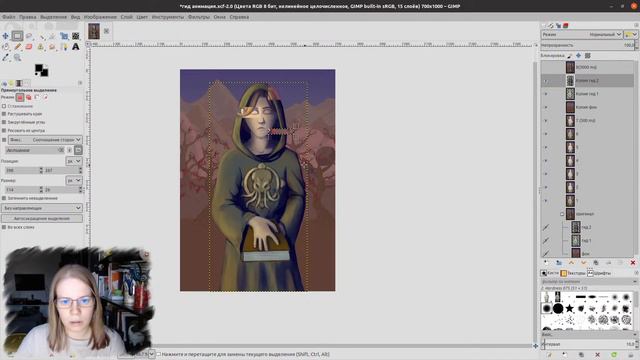
Task: Click the Lock pixels brush icon
Action: (570, 56)
